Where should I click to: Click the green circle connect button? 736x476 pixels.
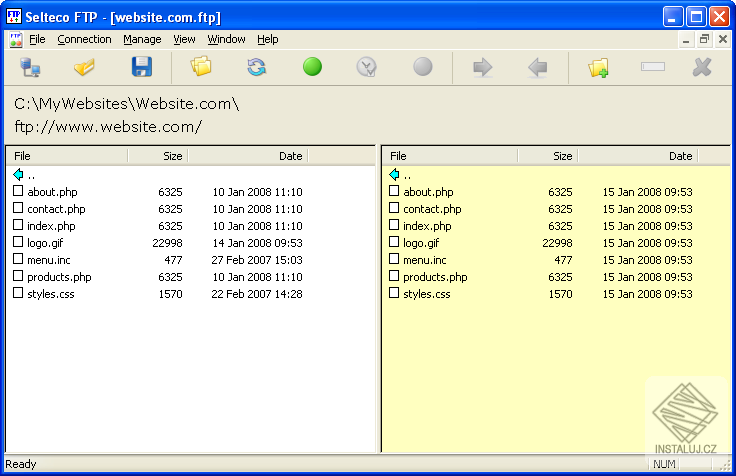(312, 67)
